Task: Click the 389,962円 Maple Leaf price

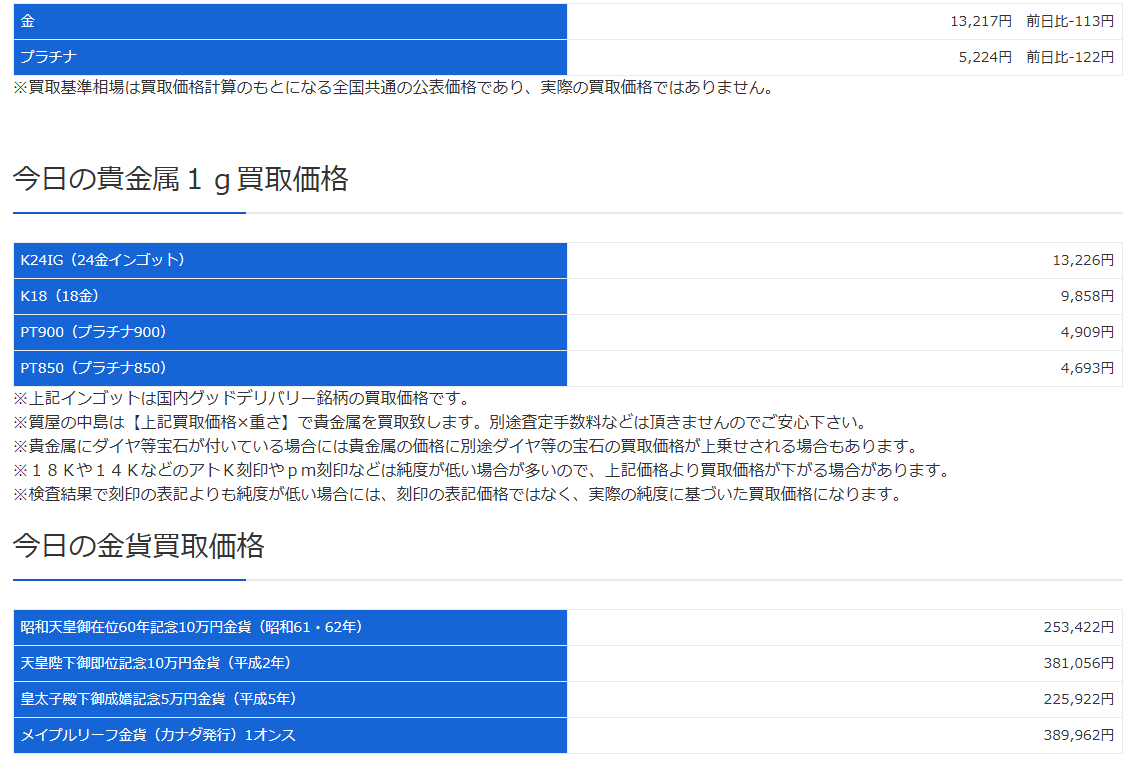Action: point(1078,735)
